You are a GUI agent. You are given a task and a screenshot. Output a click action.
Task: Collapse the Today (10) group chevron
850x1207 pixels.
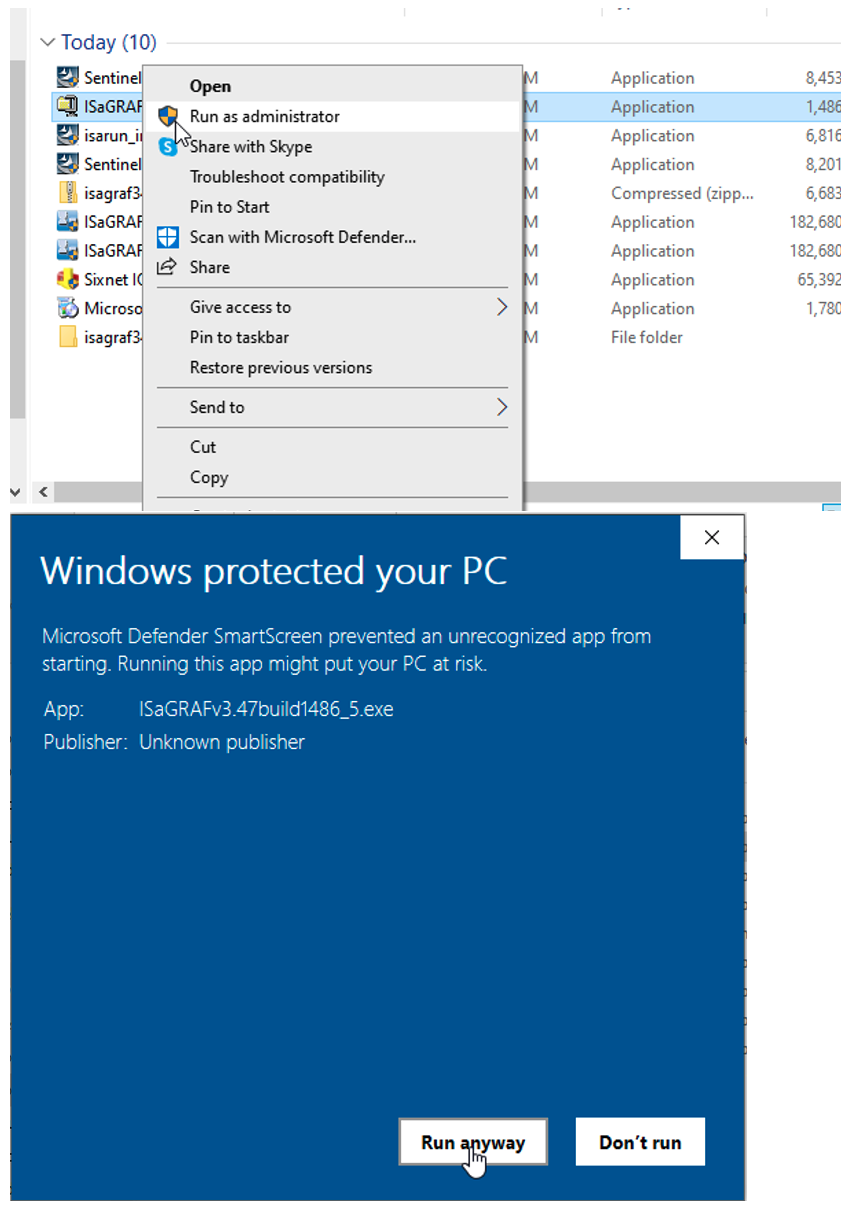(x=46, y=43)
